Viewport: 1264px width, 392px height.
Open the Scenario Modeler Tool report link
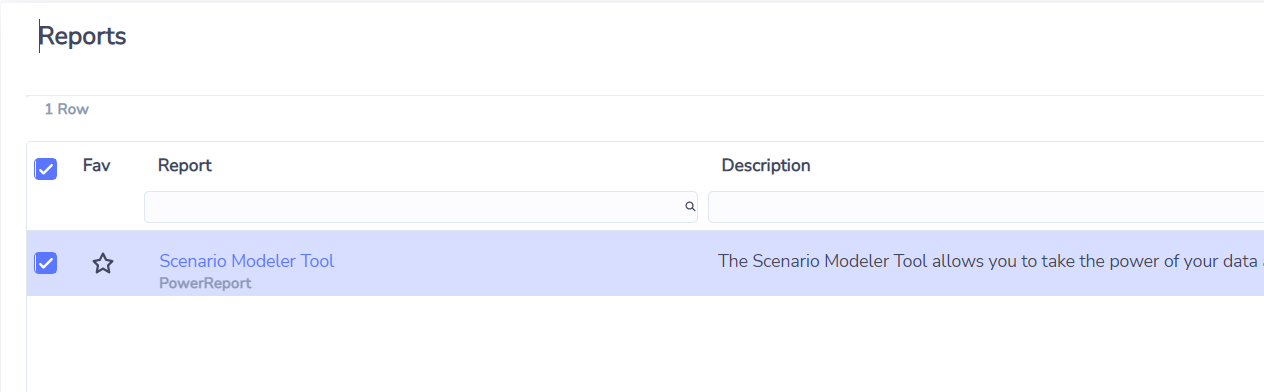246,261
